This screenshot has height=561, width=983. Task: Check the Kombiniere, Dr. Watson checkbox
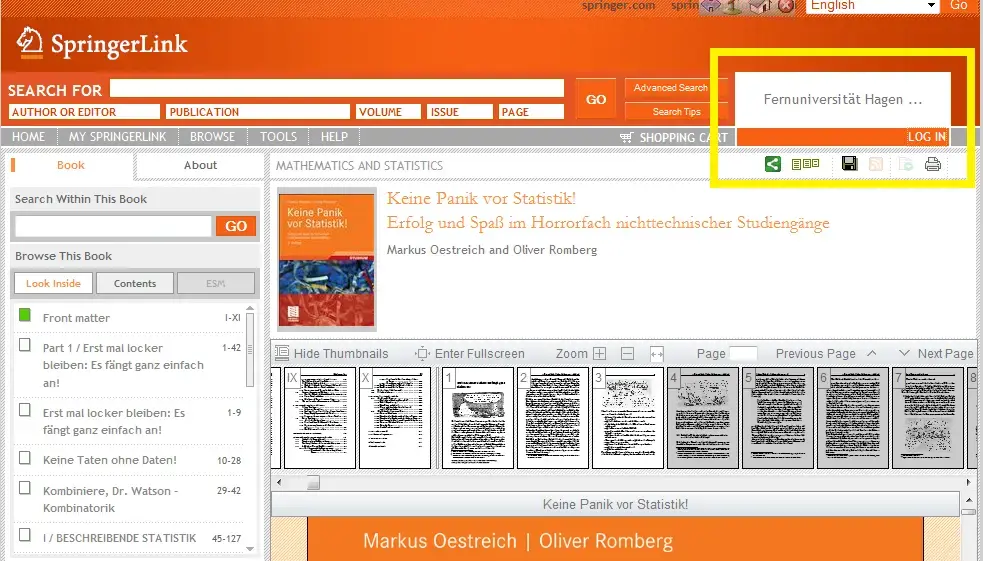24,488
